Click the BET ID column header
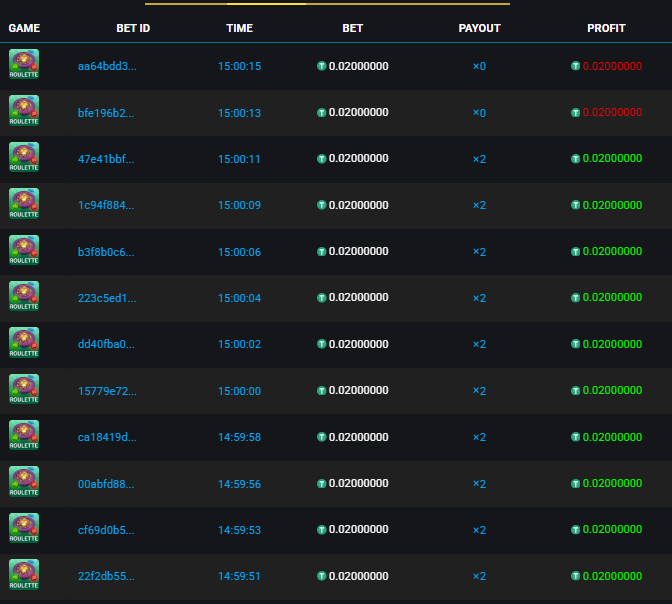 (133, 28)
